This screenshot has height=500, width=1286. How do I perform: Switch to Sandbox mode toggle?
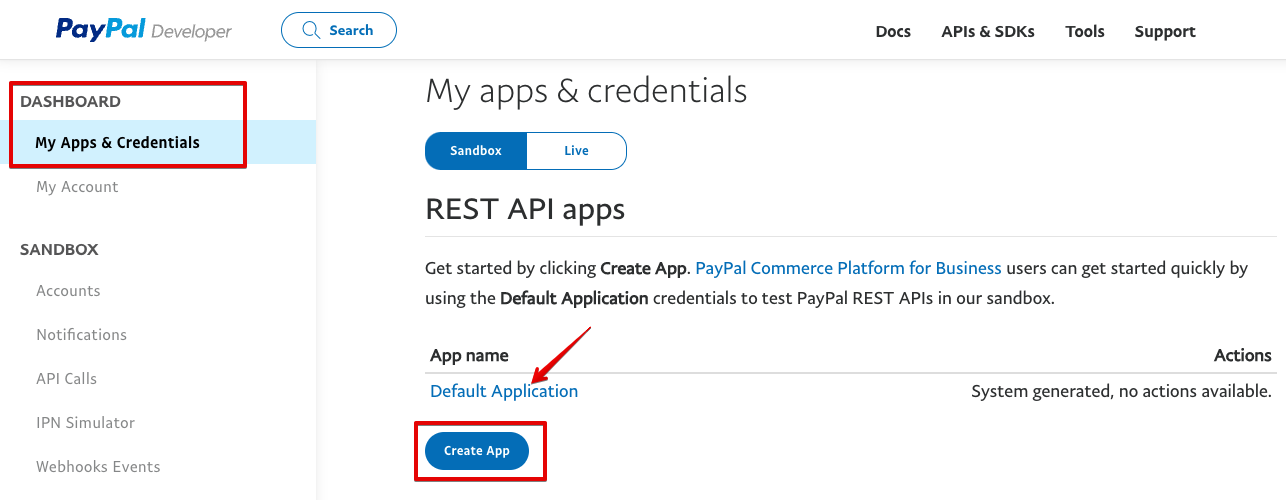pyautogui.click(x=476, y=151)
